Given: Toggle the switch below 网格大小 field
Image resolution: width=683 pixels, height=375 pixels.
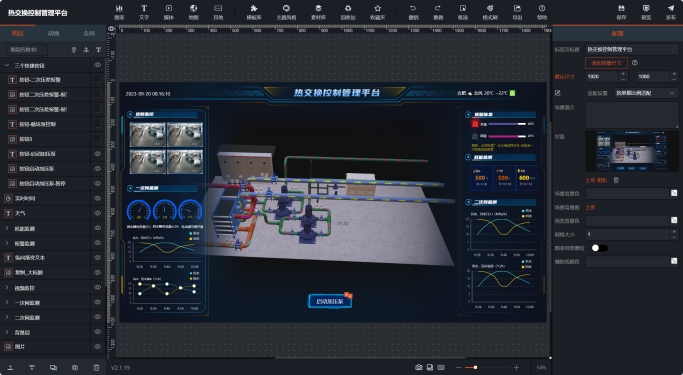Looking at the screenshot, I should (599, 248).
